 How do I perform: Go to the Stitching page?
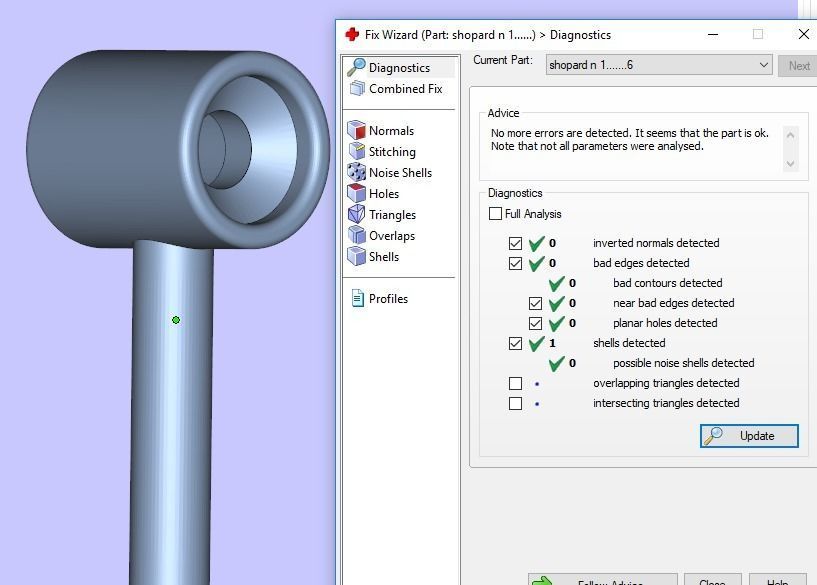pos(392,152)
